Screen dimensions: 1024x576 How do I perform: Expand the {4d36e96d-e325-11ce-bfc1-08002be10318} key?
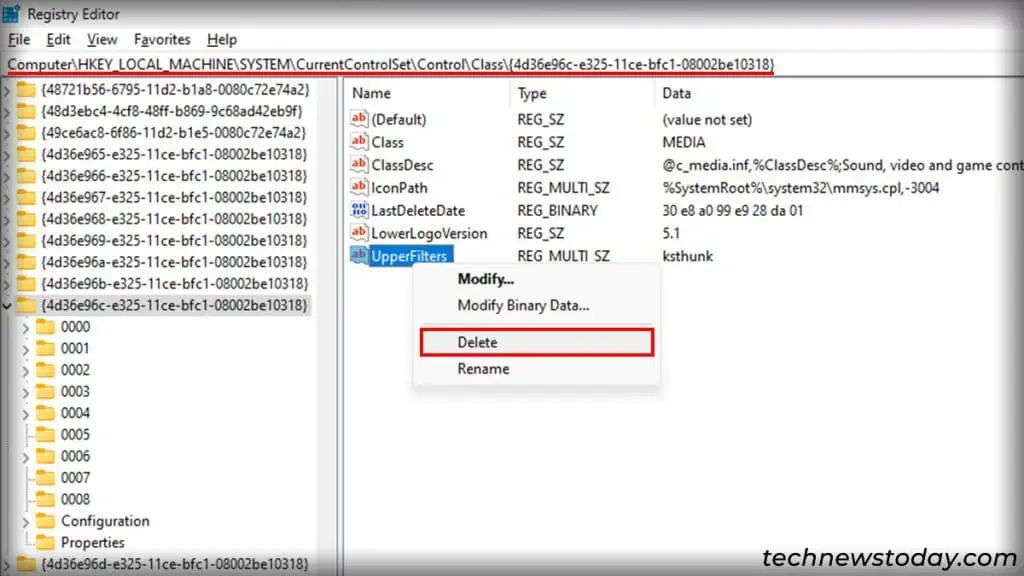(9, 564)
